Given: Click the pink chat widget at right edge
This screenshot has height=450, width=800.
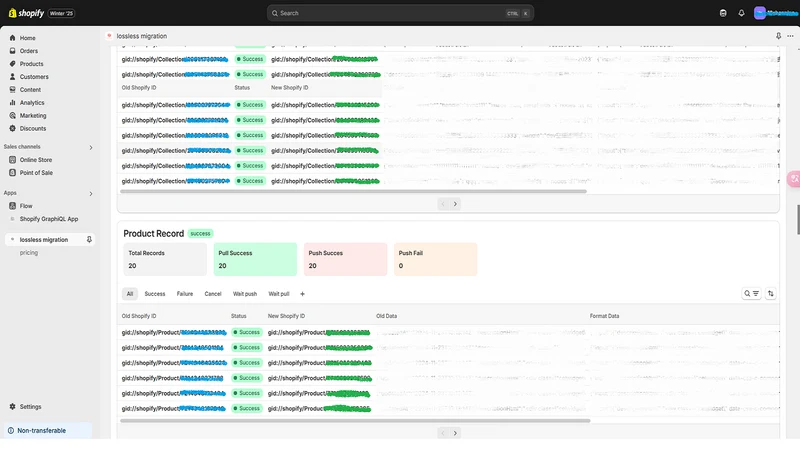Looking at the screenshot, I should click(794, 179).
